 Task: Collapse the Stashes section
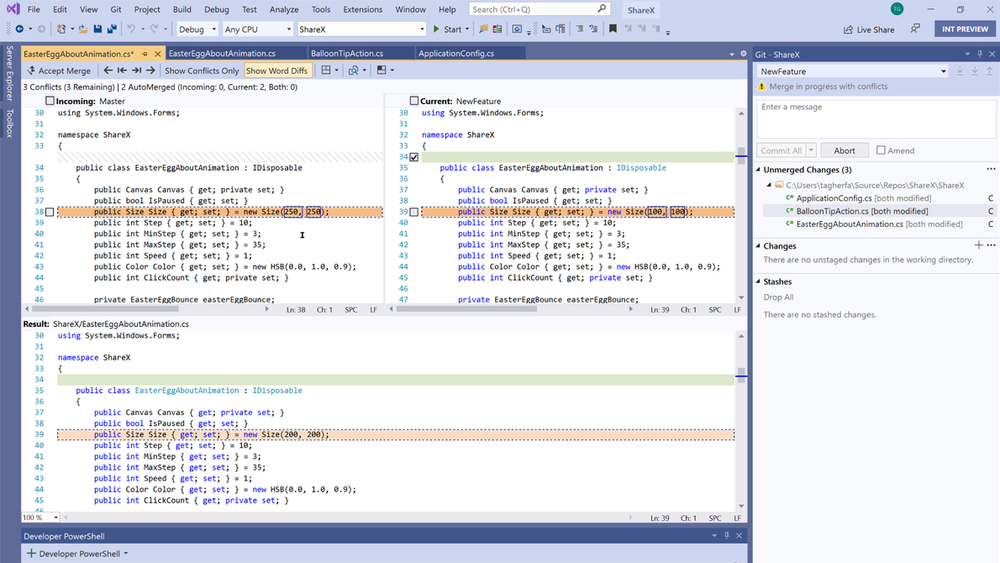click(759, 281)
